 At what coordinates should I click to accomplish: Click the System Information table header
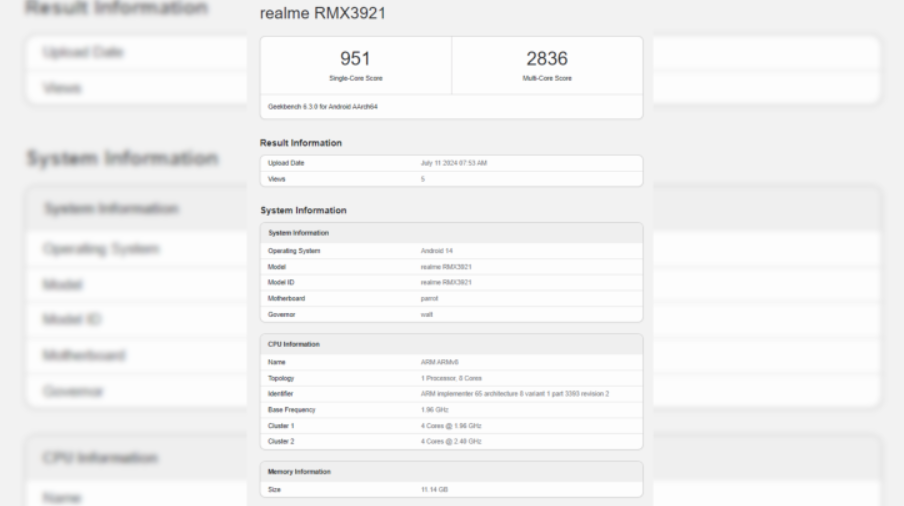point(299,232)
